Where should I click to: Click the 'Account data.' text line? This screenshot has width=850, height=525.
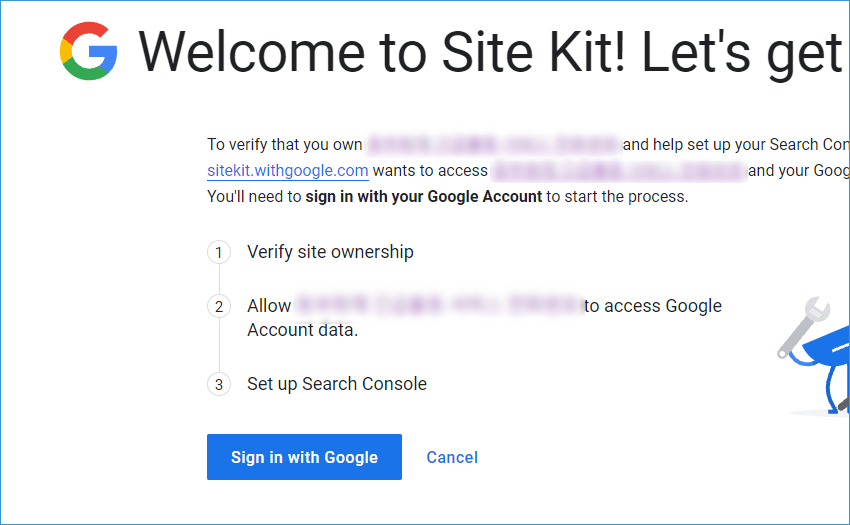302,330
